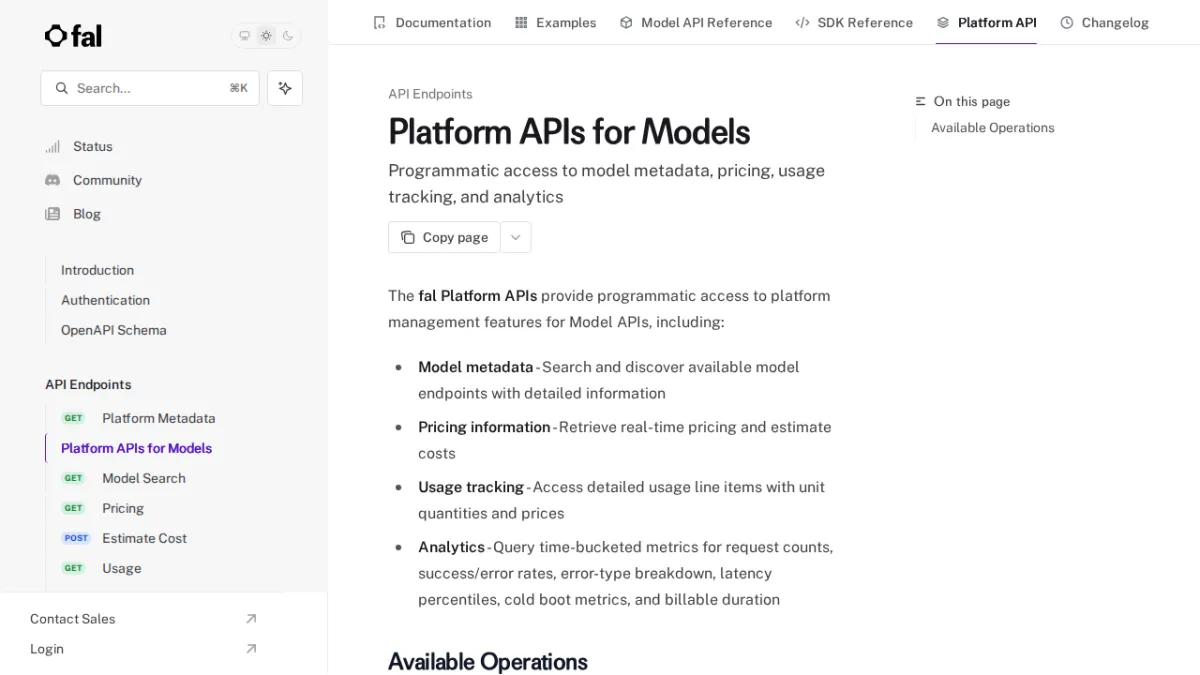Viewport: 1200px width, 675px height.
Task: Jump to Available Operations in page outline
Action: coord(992,128)
